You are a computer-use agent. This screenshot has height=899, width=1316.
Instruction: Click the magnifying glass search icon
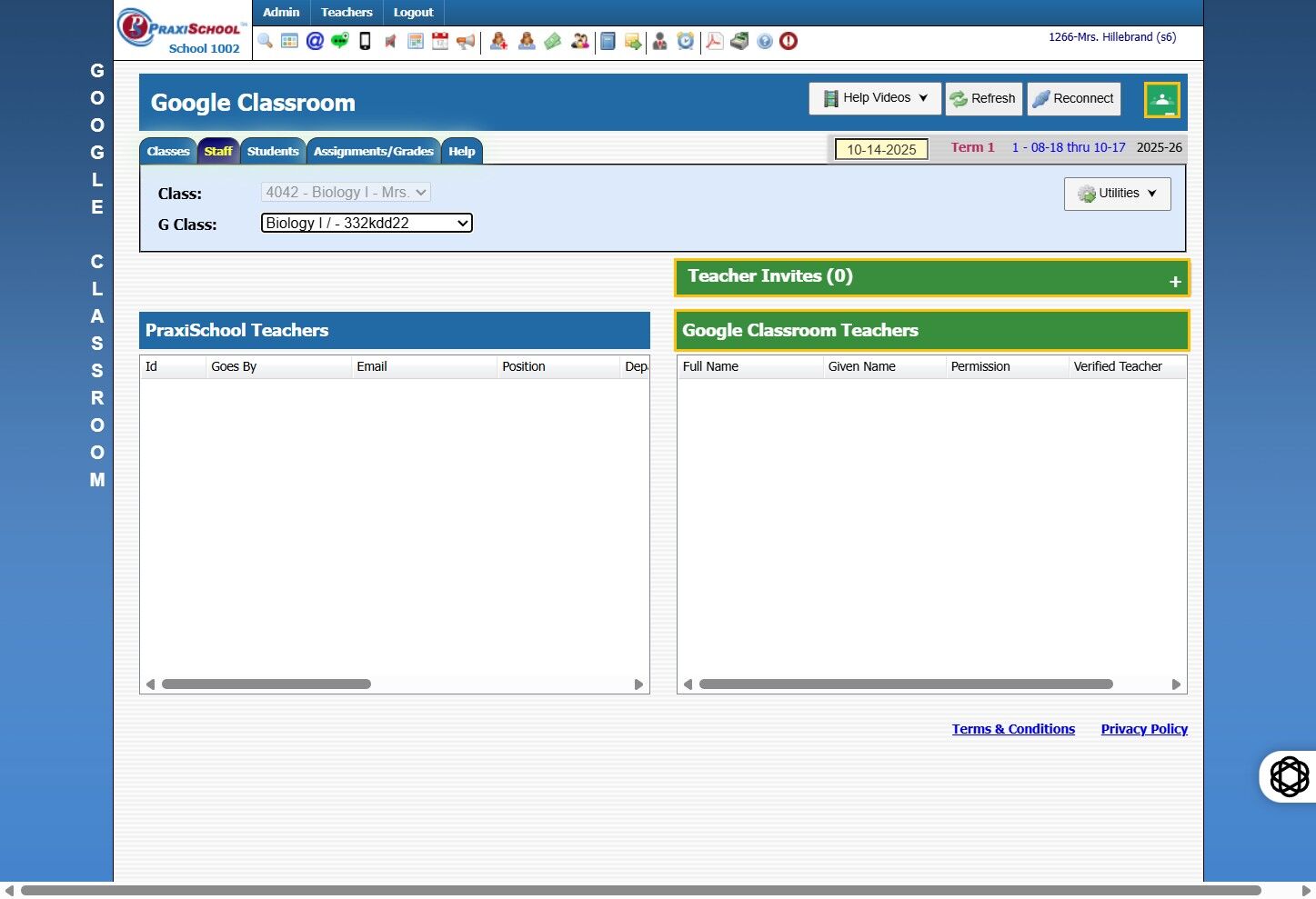tap(265, 41)
